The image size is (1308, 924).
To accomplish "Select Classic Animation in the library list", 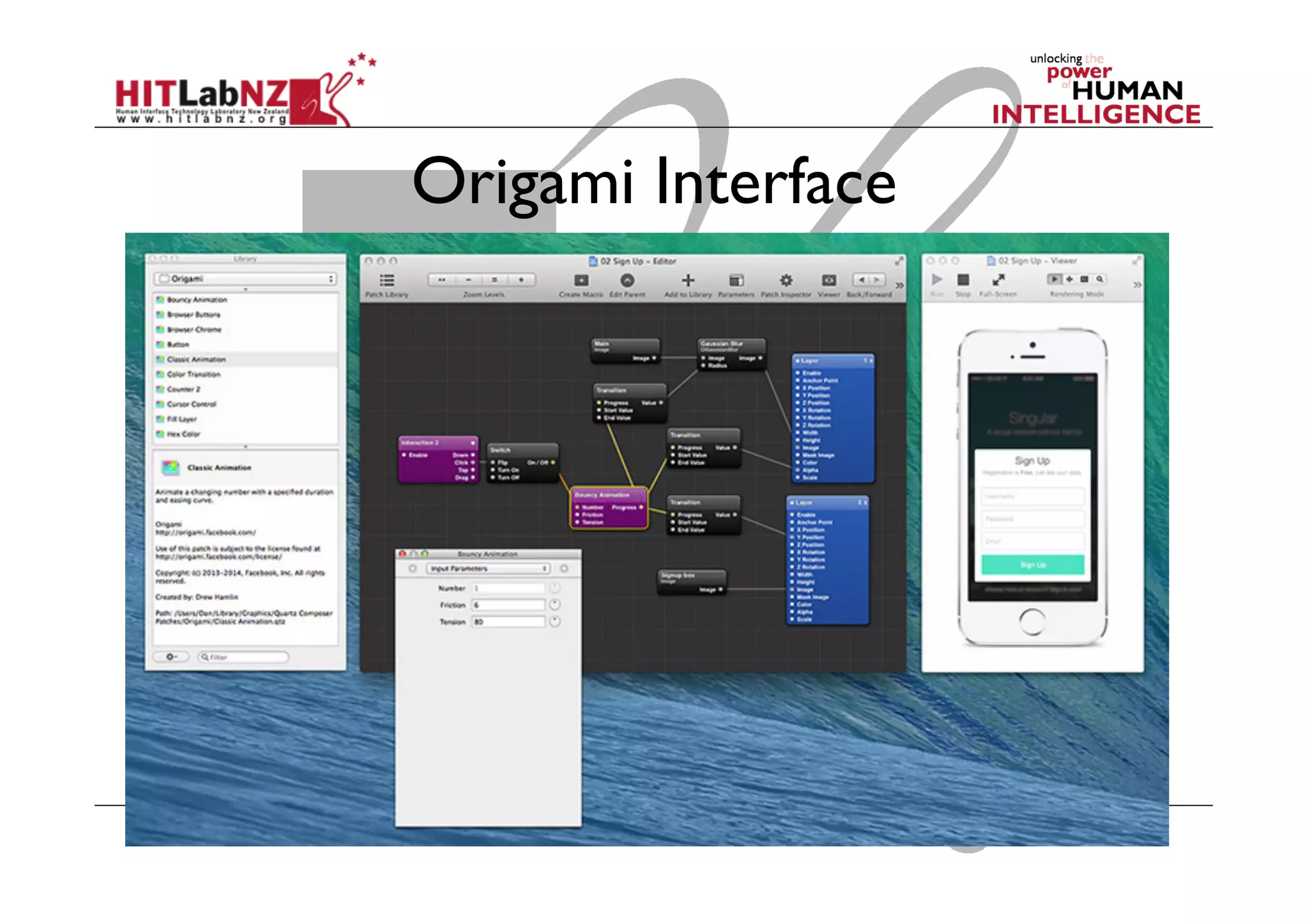I will tap(196, 360).
